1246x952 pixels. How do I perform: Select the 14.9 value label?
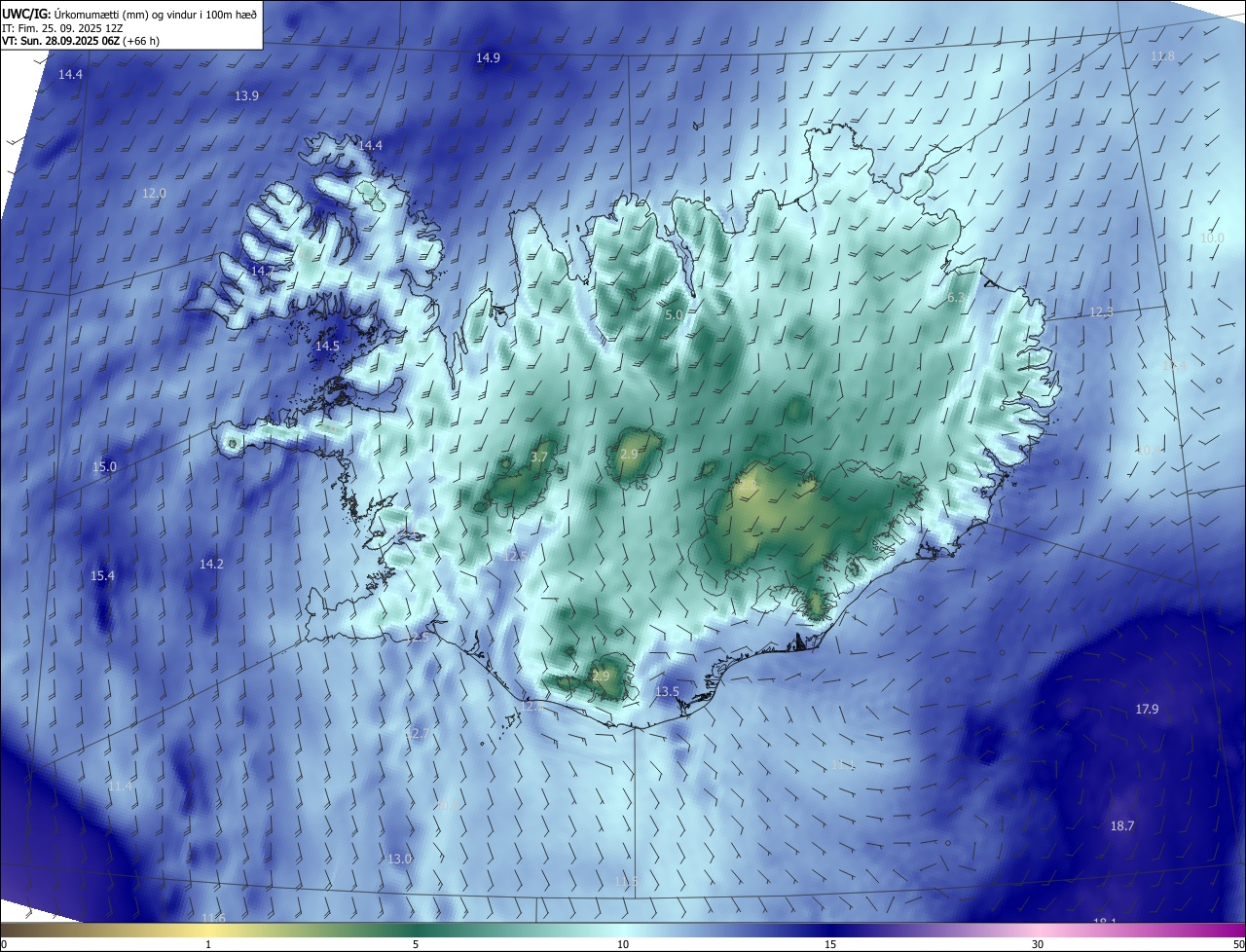click(488, 58)
